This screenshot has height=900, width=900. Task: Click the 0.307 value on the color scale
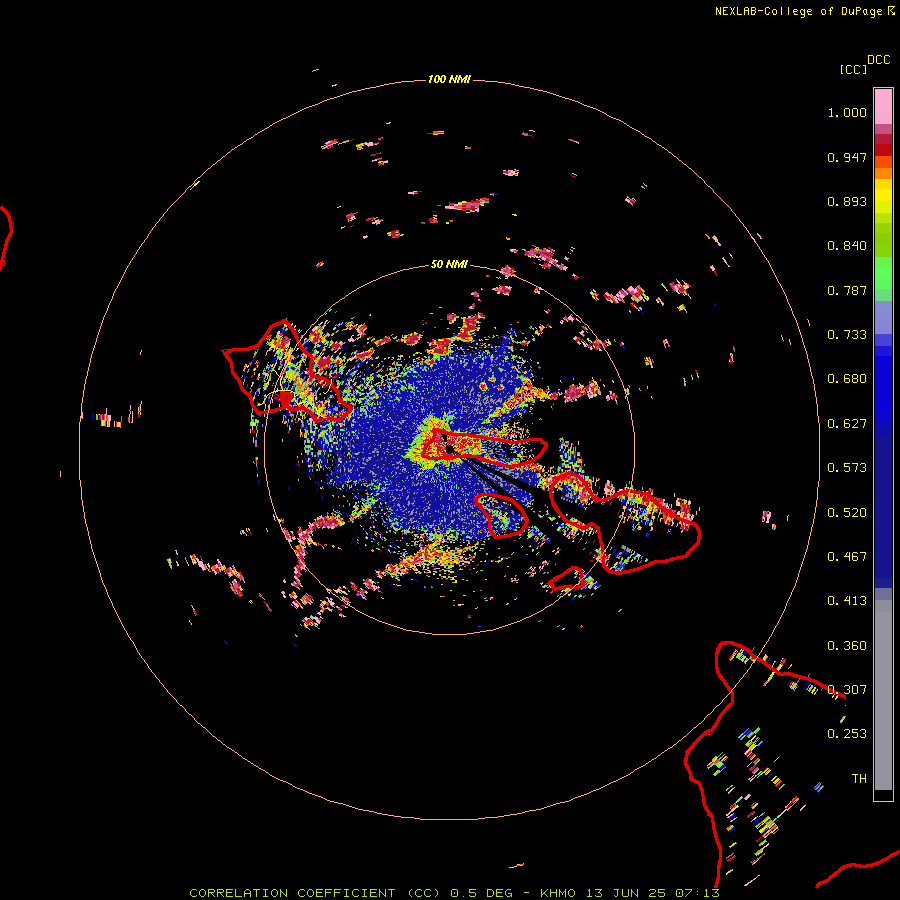pos(847,690)
